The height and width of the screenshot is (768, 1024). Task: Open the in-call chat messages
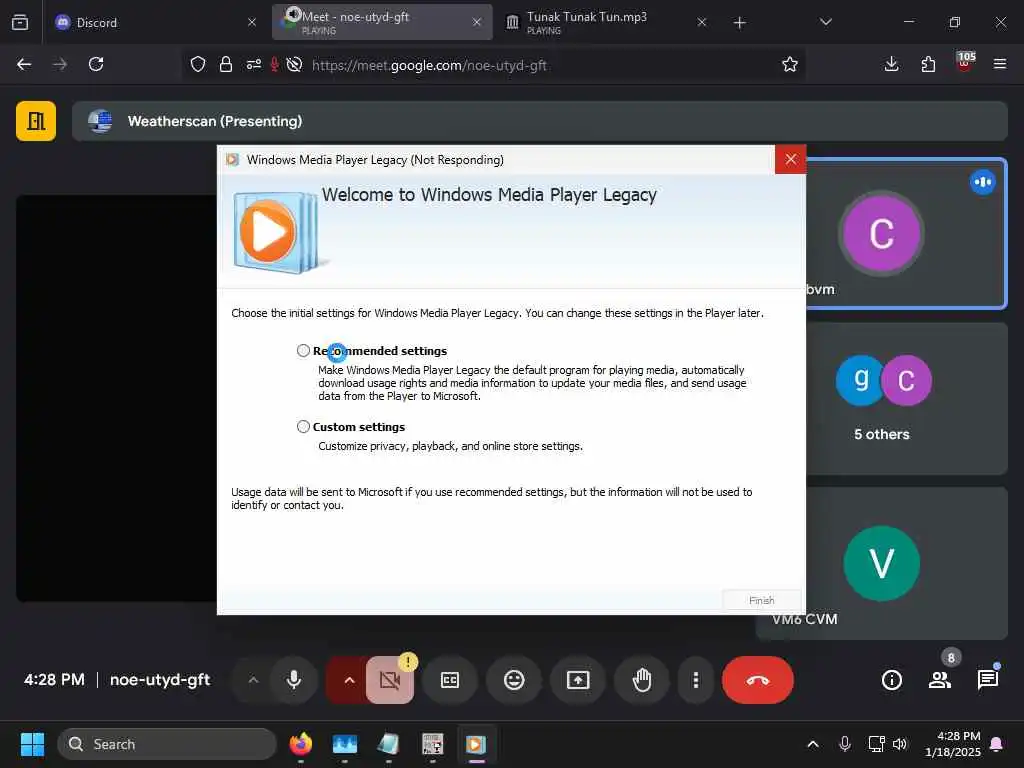coord(987,680)
